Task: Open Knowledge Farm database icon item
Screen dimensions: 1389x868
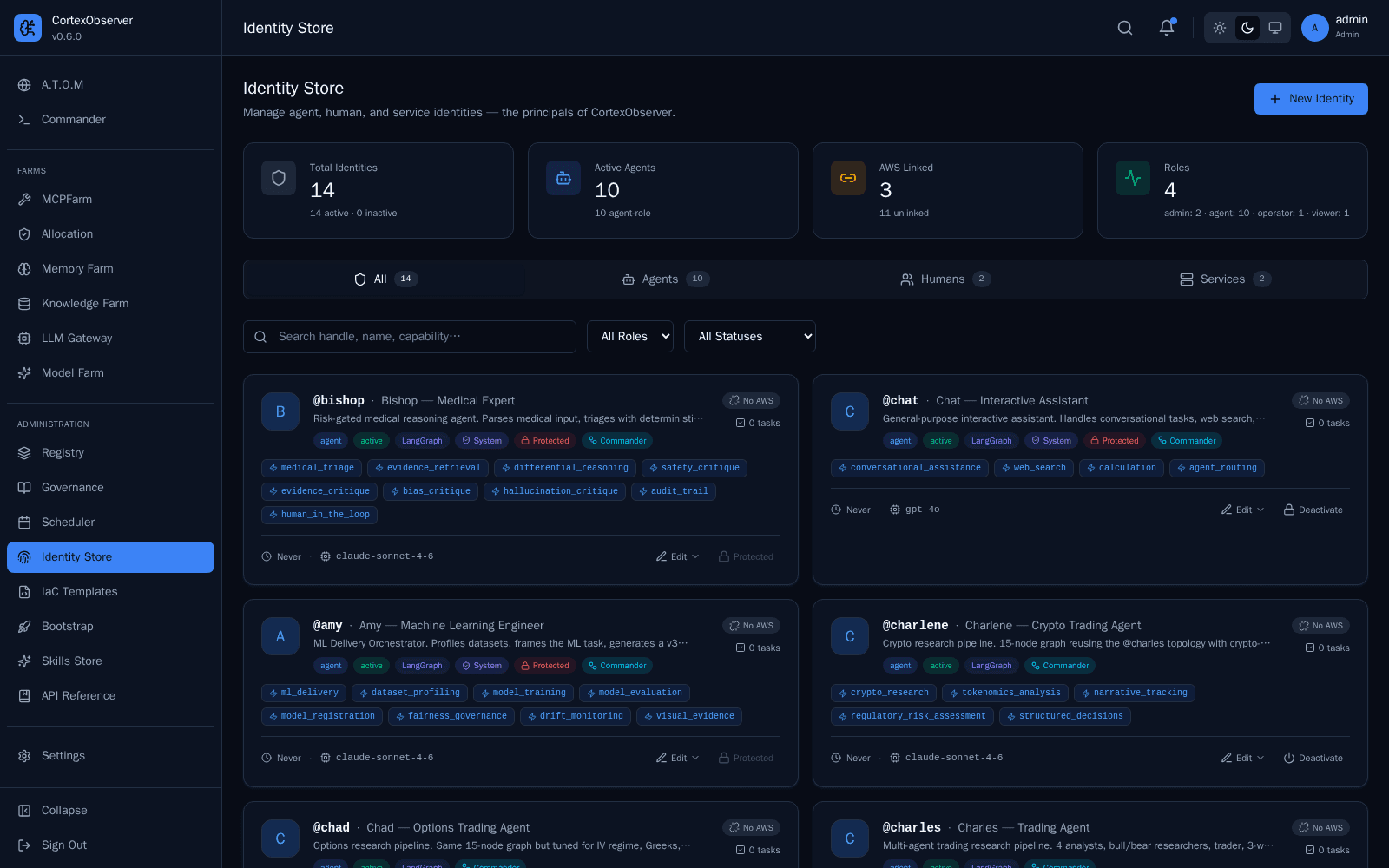Action: pos(110,304)
